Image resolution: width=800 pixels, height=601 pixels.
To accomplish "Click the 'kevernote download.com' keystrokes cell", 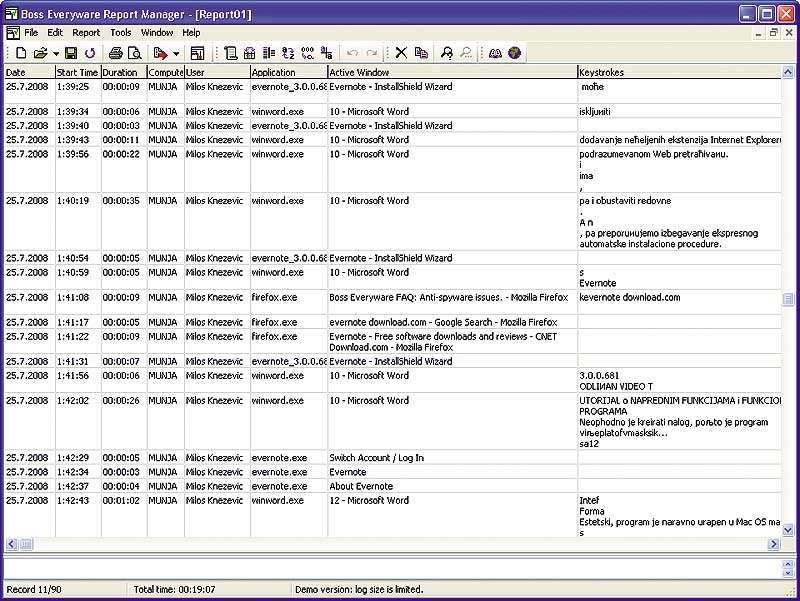I will click(630, 297).
